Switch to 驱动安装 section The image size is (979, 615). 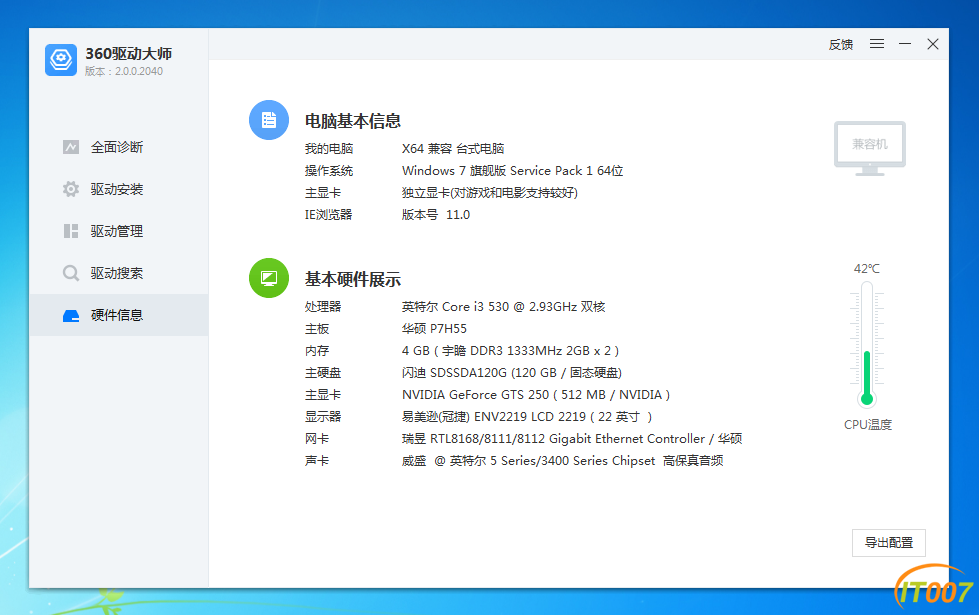119,189
